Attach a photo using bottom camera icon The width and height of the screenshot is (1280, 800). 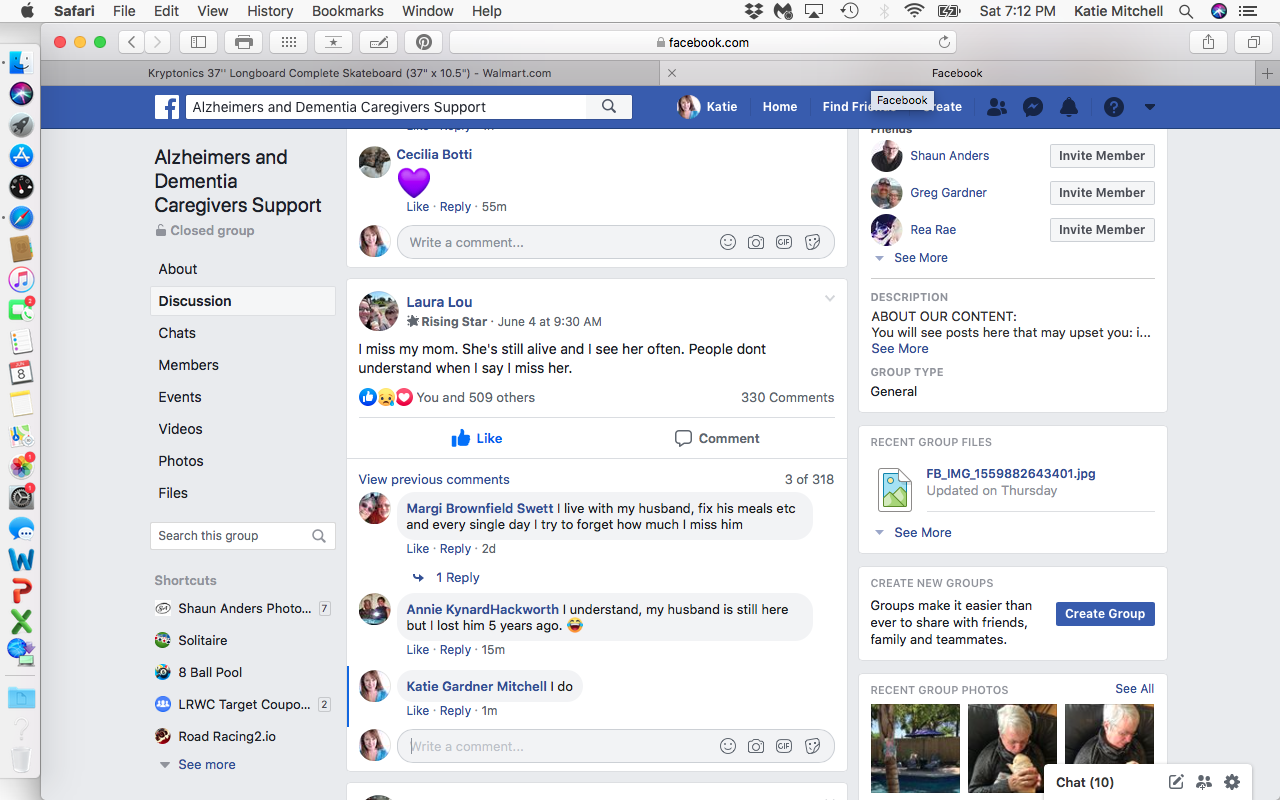[756, 746]
